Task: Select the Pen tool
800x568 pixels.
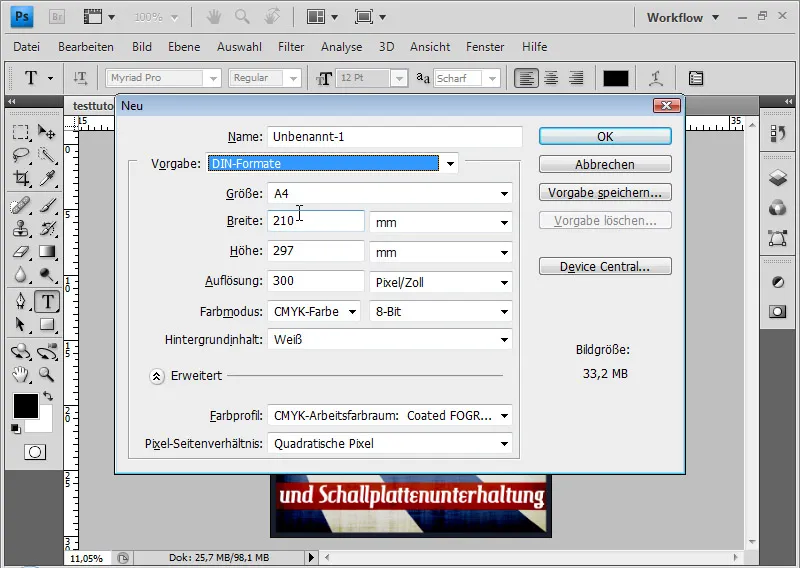Action: point(20,302)
